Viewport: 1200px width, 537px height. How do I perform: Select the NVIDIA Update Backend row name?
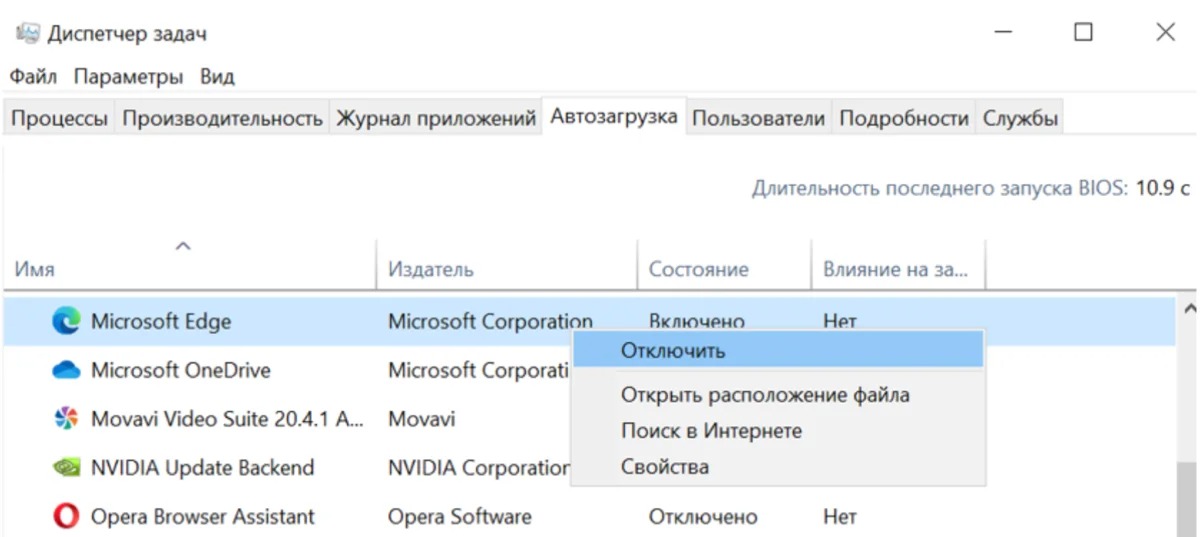[x=202, y=467]
